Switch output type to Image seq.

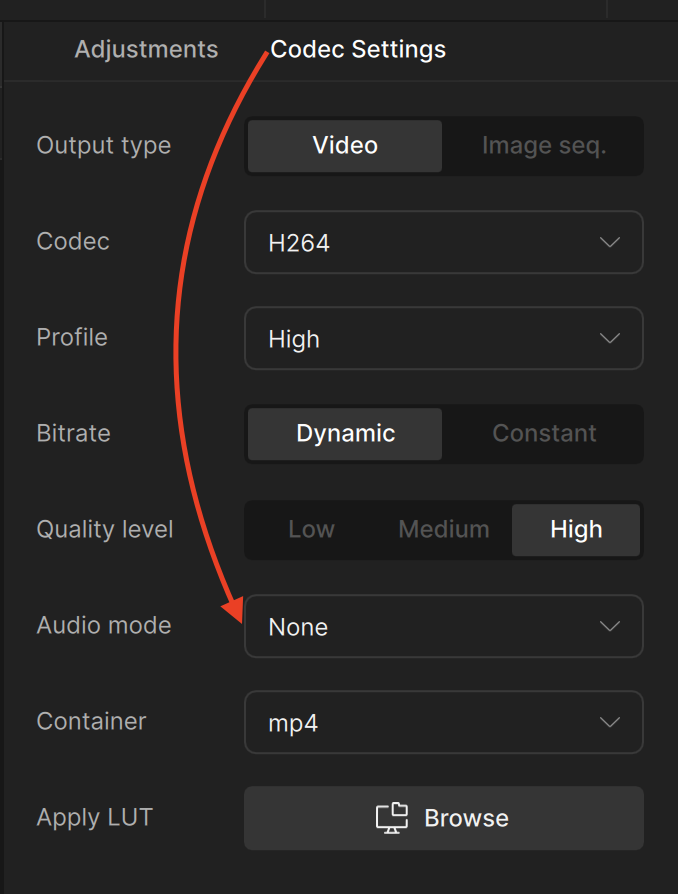tap(544, 145)
